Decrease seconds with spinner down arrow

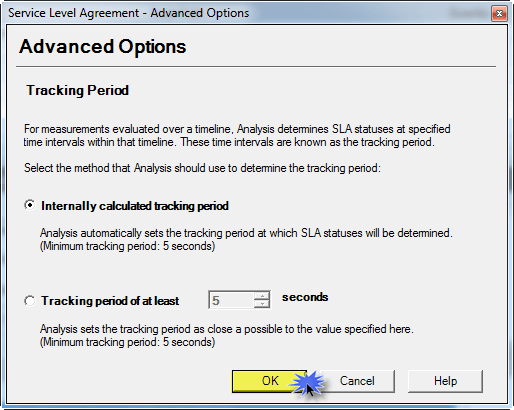click(x=262, y=304)
